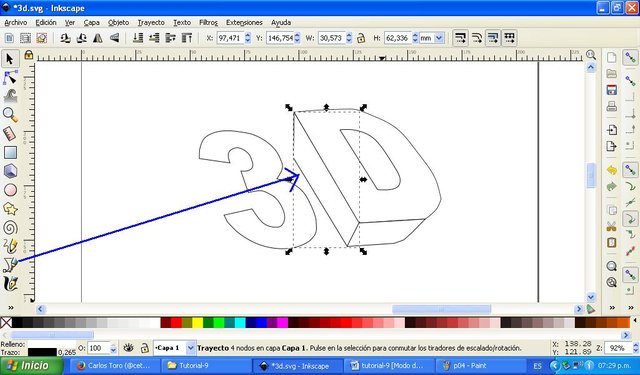Screen dimensions: 640x375
Task: Select the rectangle tool
Action: point(10,153)
